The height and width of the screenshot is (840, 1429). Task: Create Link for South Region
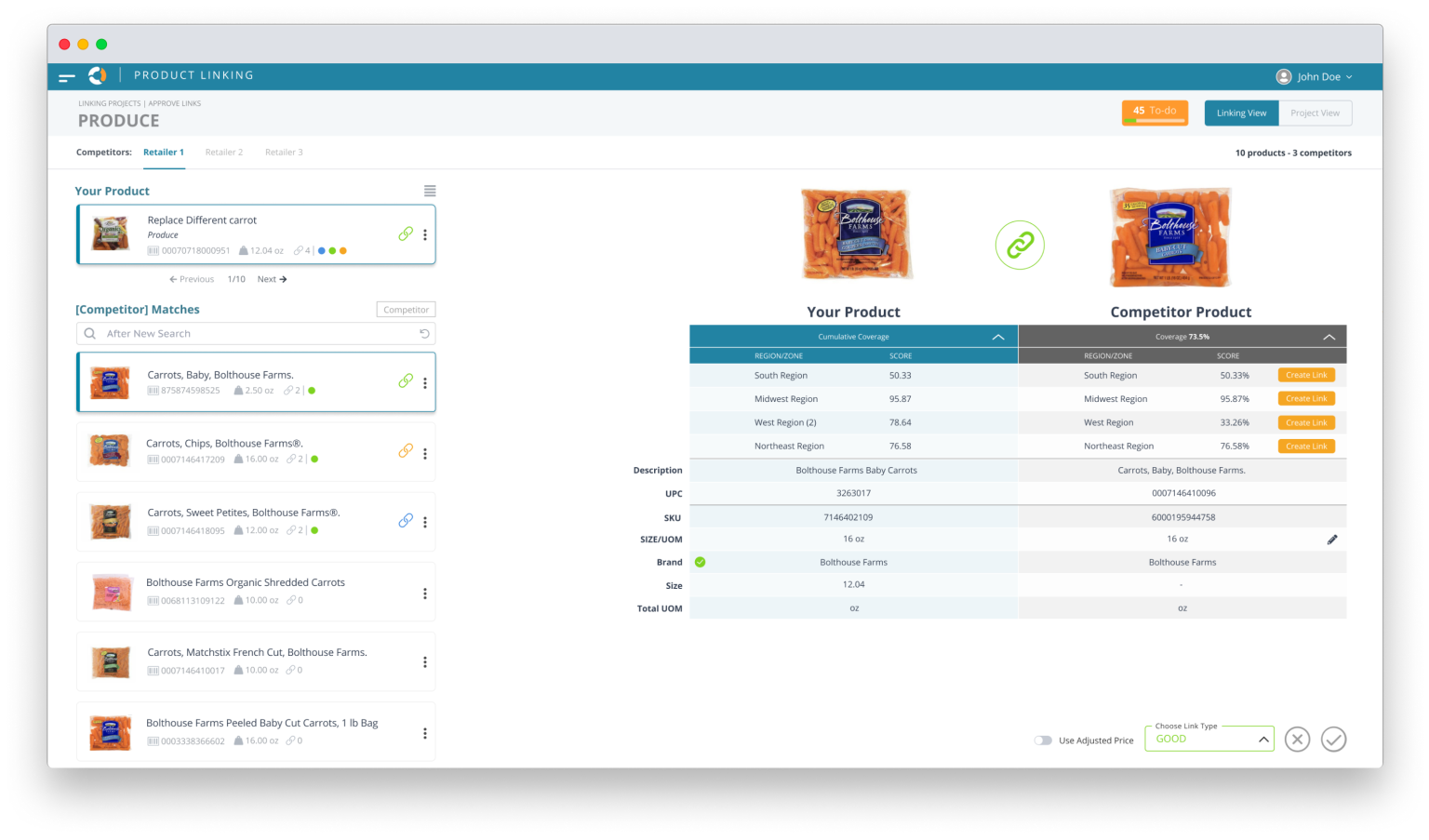[1306, 375]
